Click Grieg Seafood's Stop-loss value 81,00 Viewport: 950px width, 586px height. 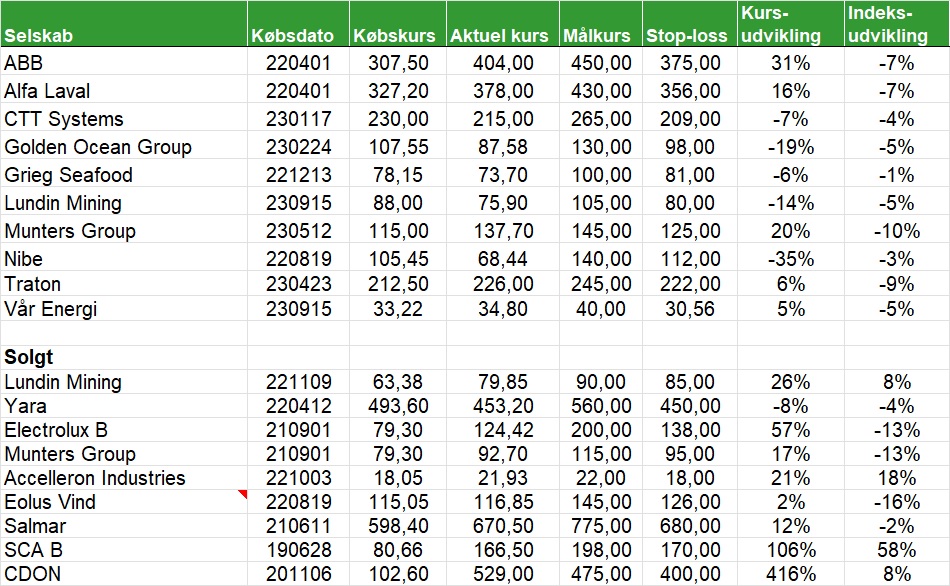[x=689, y=175]
